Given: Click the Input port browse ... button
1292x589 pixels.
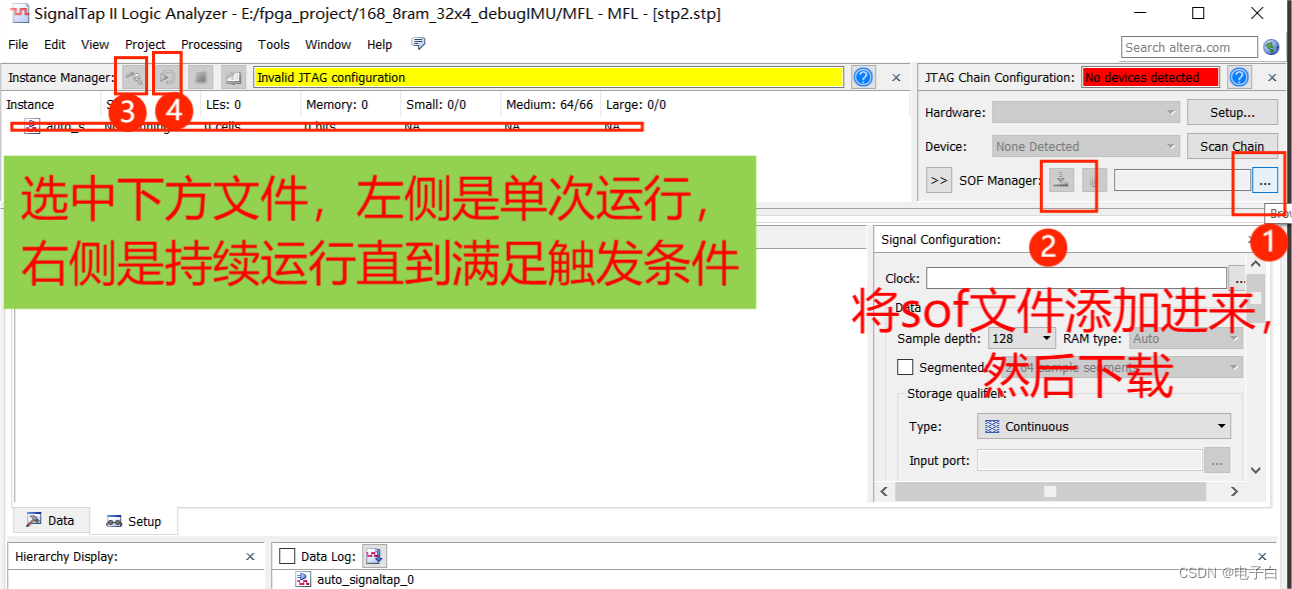Looking at the screenshot, I should pyautogui.click(x=1216, y=460).
